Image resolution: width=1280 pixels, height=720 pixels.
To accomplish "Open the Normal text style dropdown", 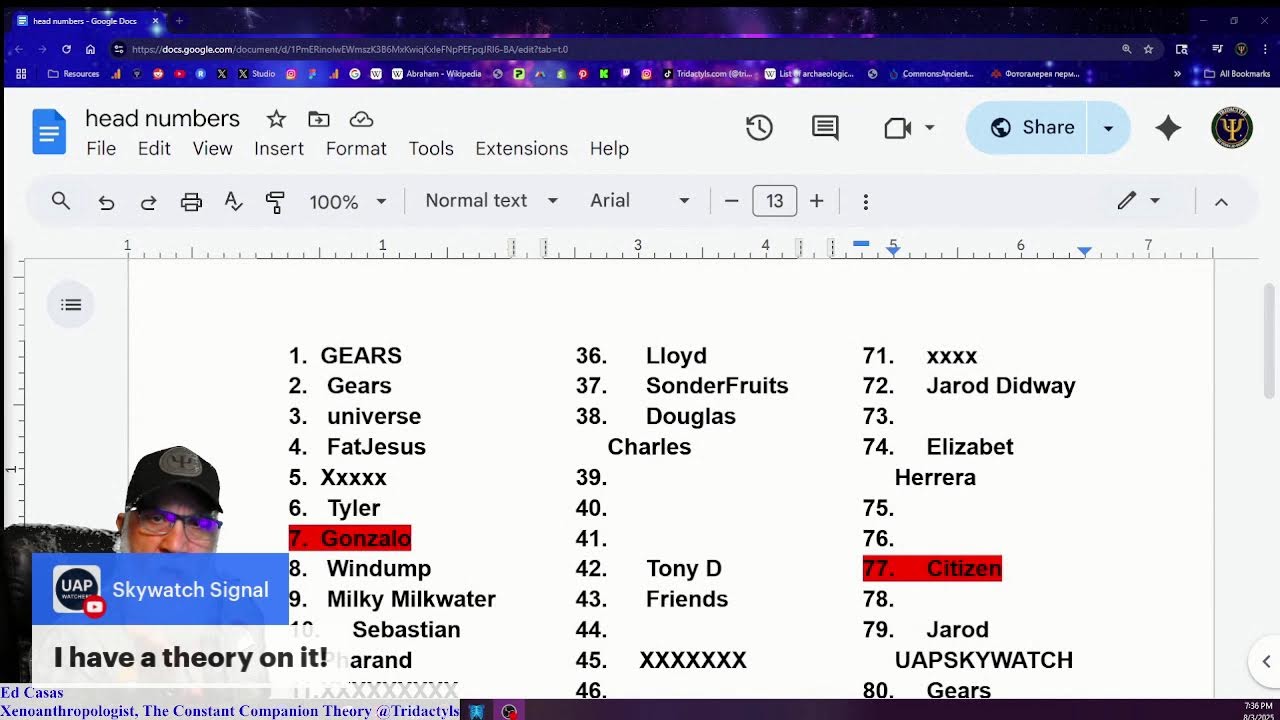I will (x=491, y=201).
